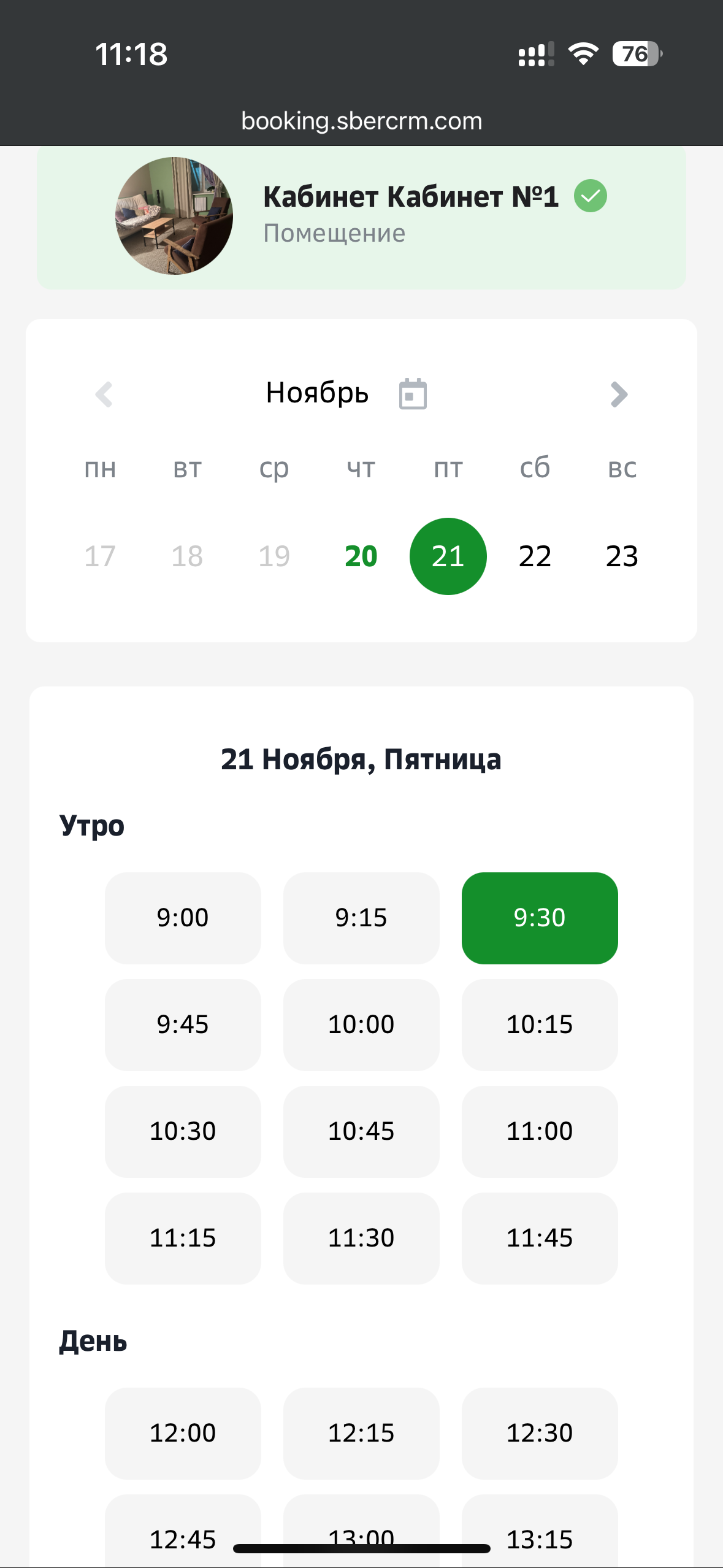Screen dimensions: 723x1568
Task: Tap the battery indicator icon
Action: click(637, 54)
